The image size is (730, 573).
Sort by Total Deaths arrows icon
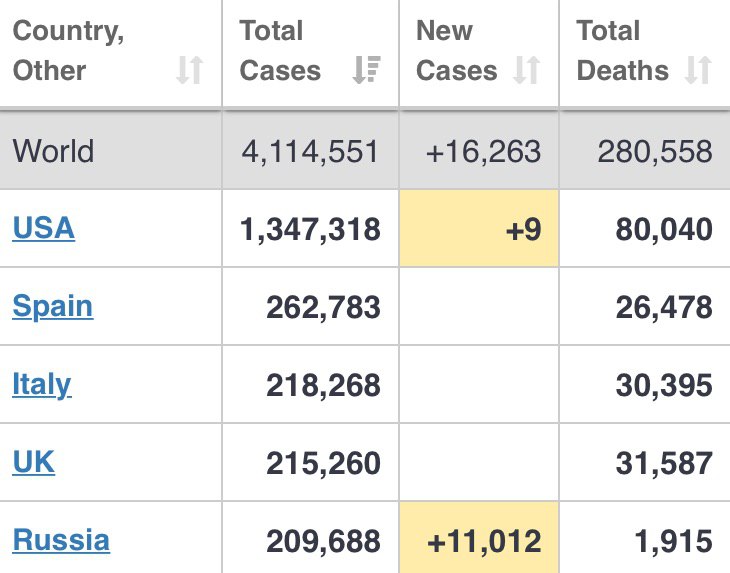coord(698,70)
